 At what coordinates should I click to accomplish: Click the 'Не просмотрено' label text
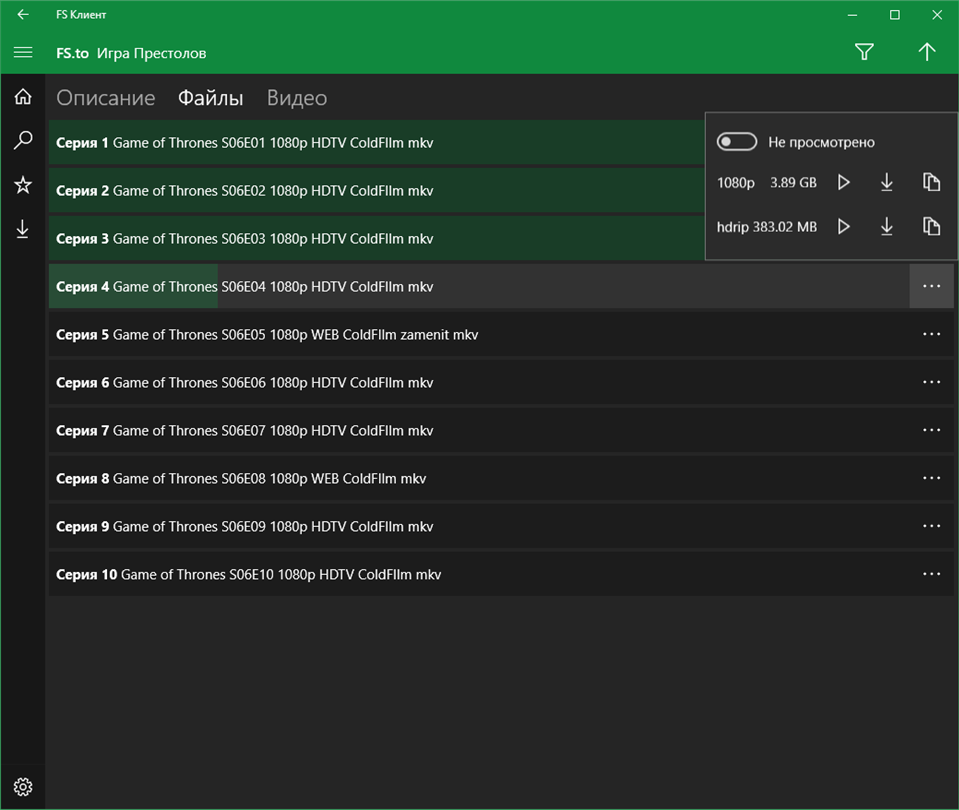[821, 143]
